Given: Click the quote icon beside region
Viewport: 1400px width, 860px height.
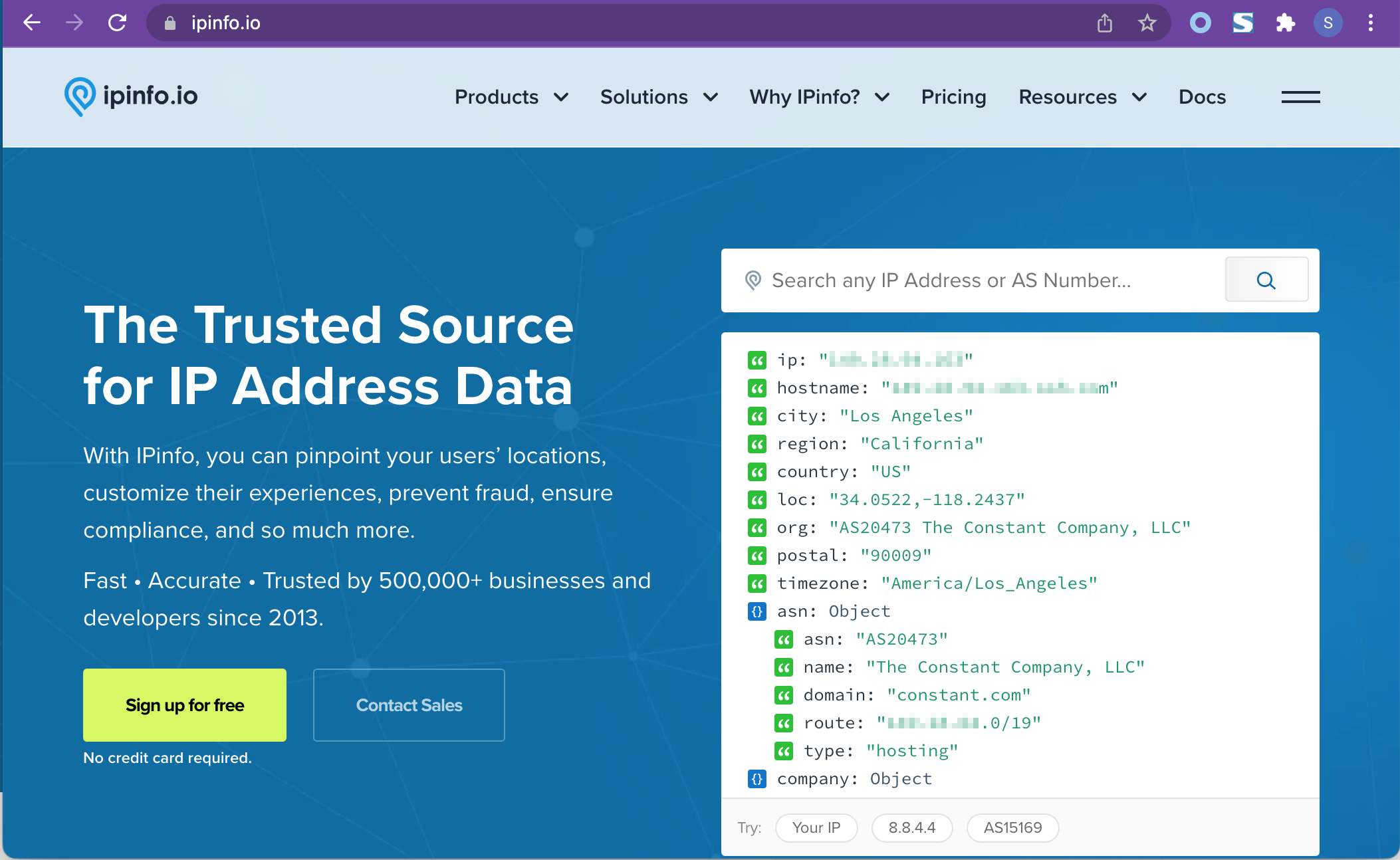Looking at the screenshot, I should tap(757, 444).
